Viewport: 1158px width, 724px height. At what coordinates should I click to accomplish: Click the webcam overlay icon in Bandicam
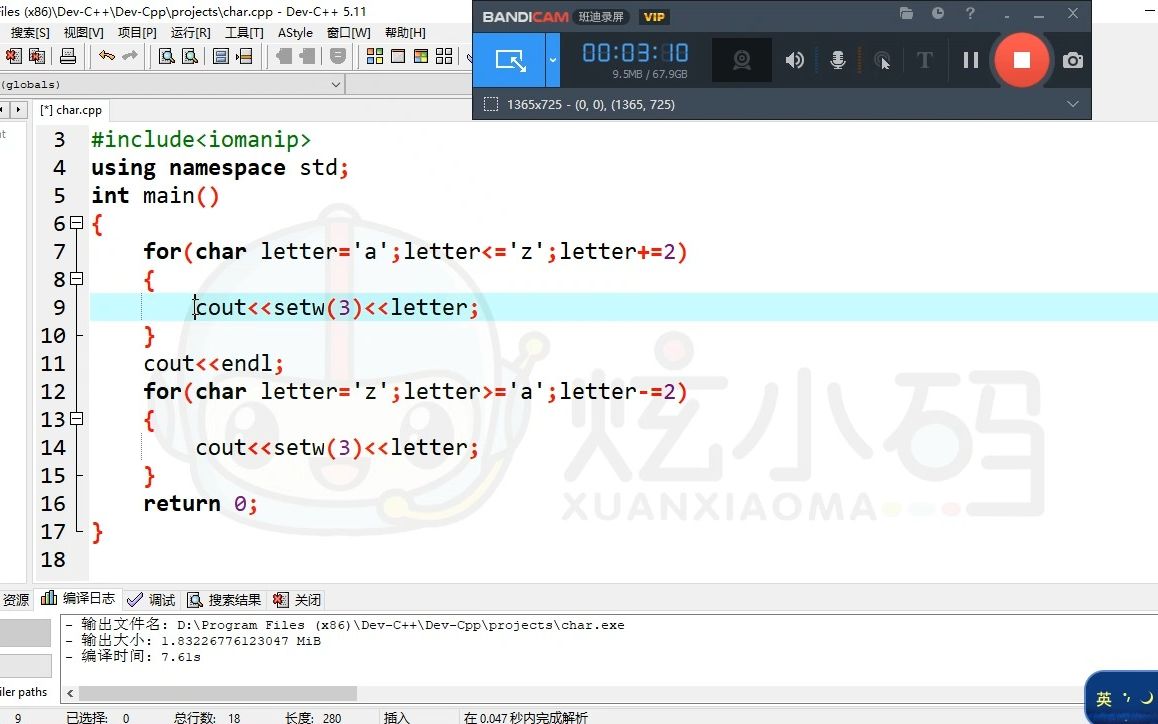(741, 60)
